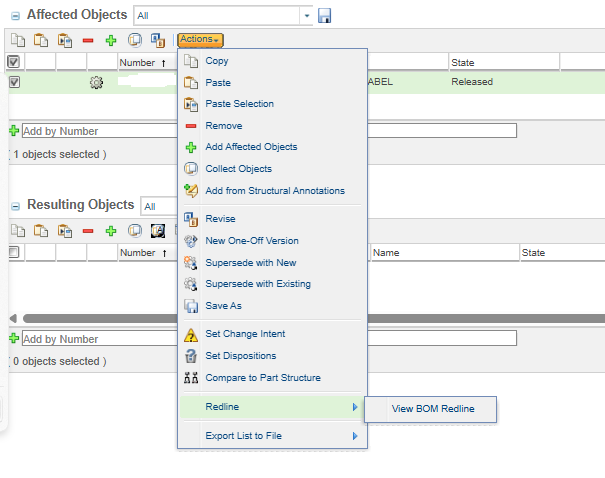
Task: Click Add Affected Objects green plus toolbar icon
Action: coord(111,40)
